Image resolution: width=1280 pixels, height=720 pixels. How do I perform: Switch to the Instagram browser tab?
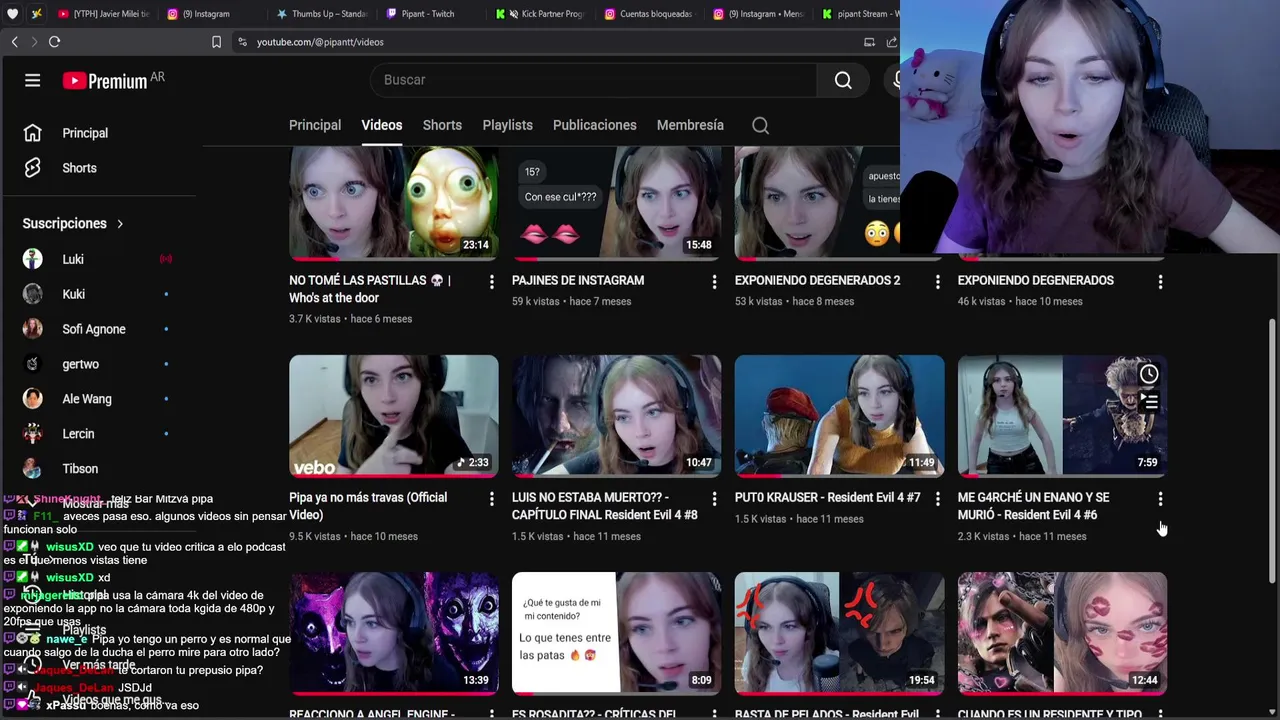tap(205, 14)
